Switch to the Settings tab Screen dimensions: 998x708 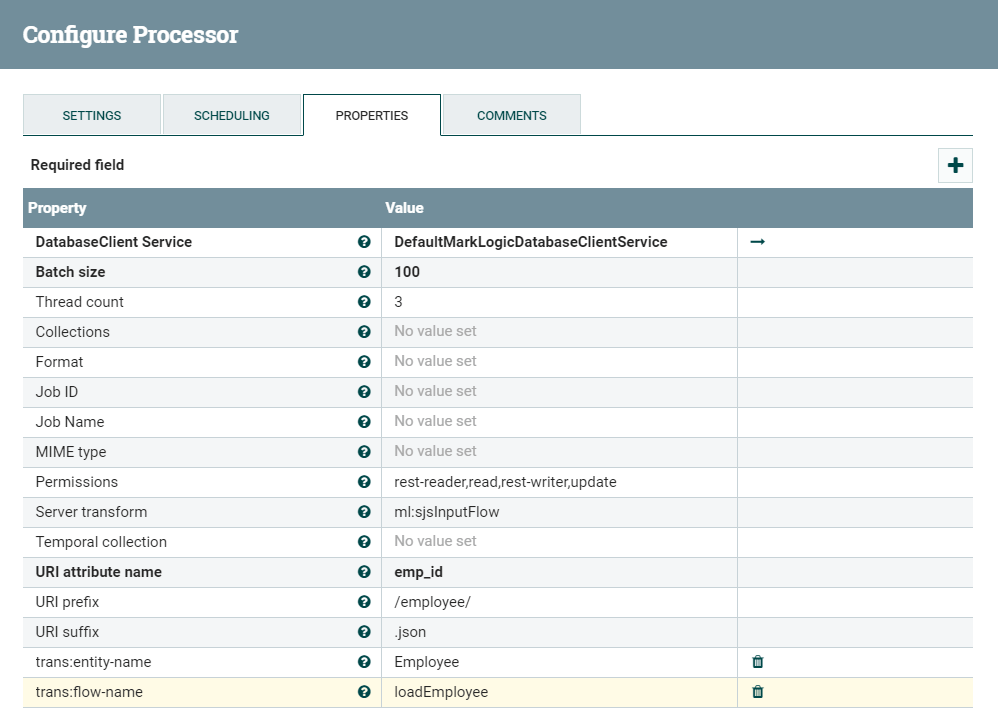[x=91, y=115]
